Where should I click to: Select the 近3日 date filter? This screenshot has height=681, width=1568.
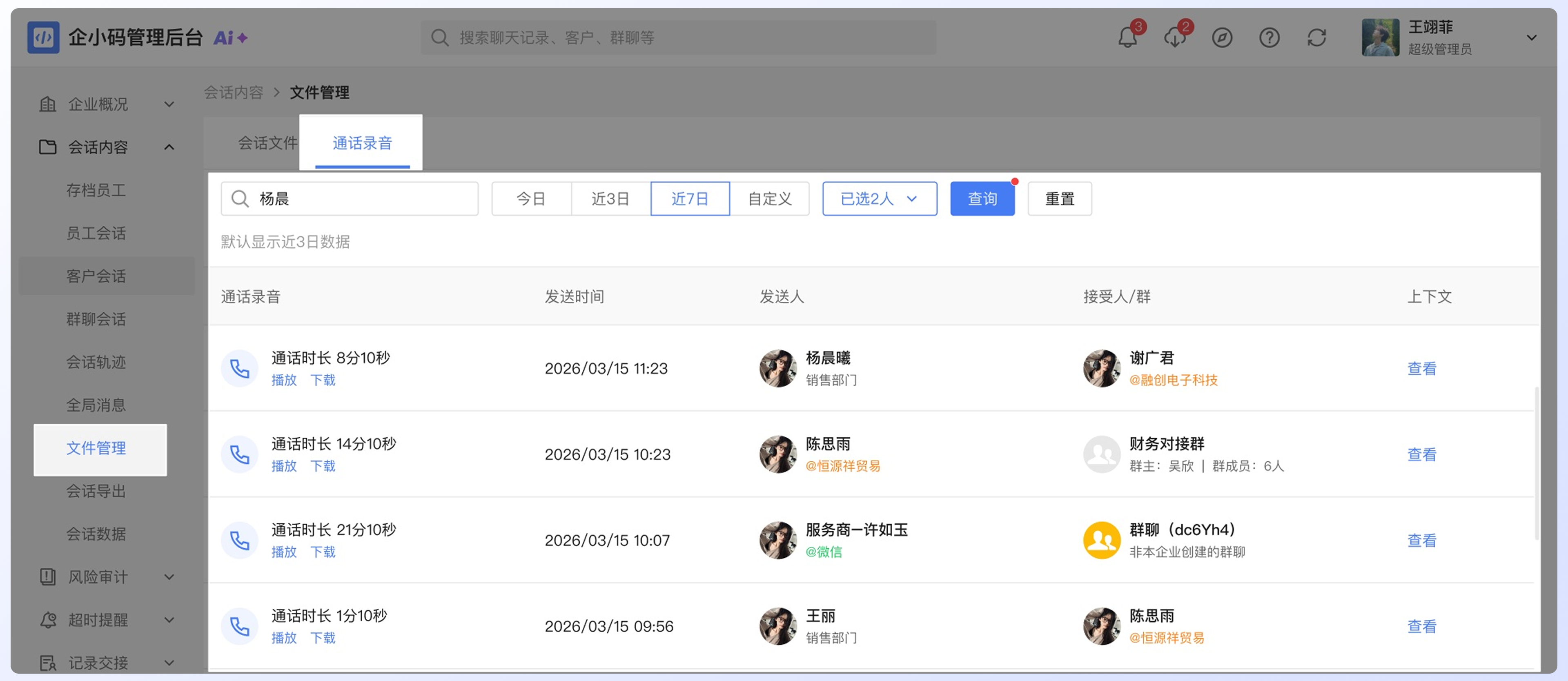(610, 199)
